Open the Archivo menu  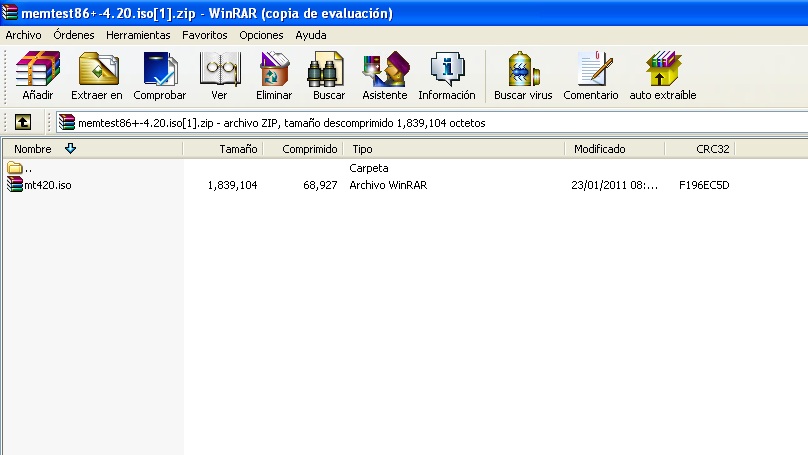23,35
